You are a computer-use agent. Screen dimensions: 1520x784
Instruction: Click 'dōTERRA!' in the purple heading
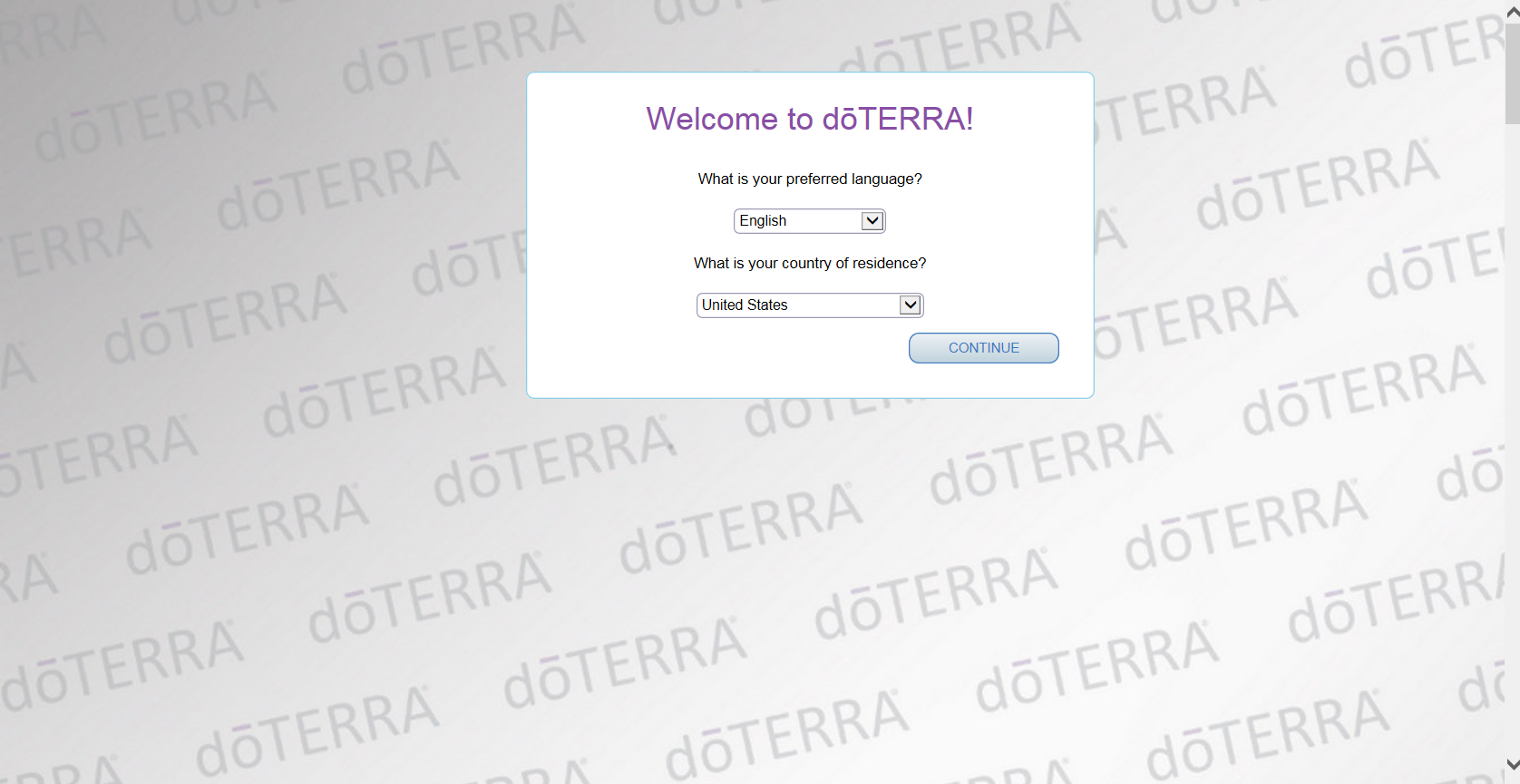(897, 119)
